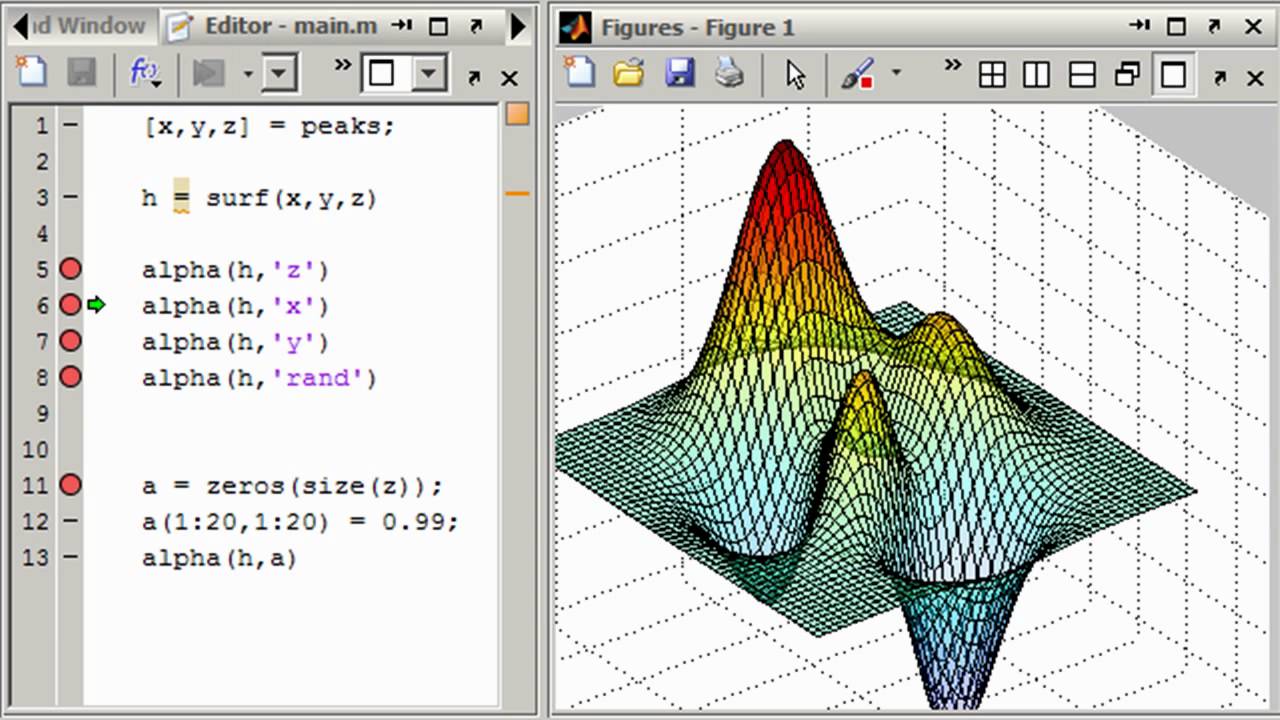
Task: Toggle the breakpoint on line 11
Action: 70,486
